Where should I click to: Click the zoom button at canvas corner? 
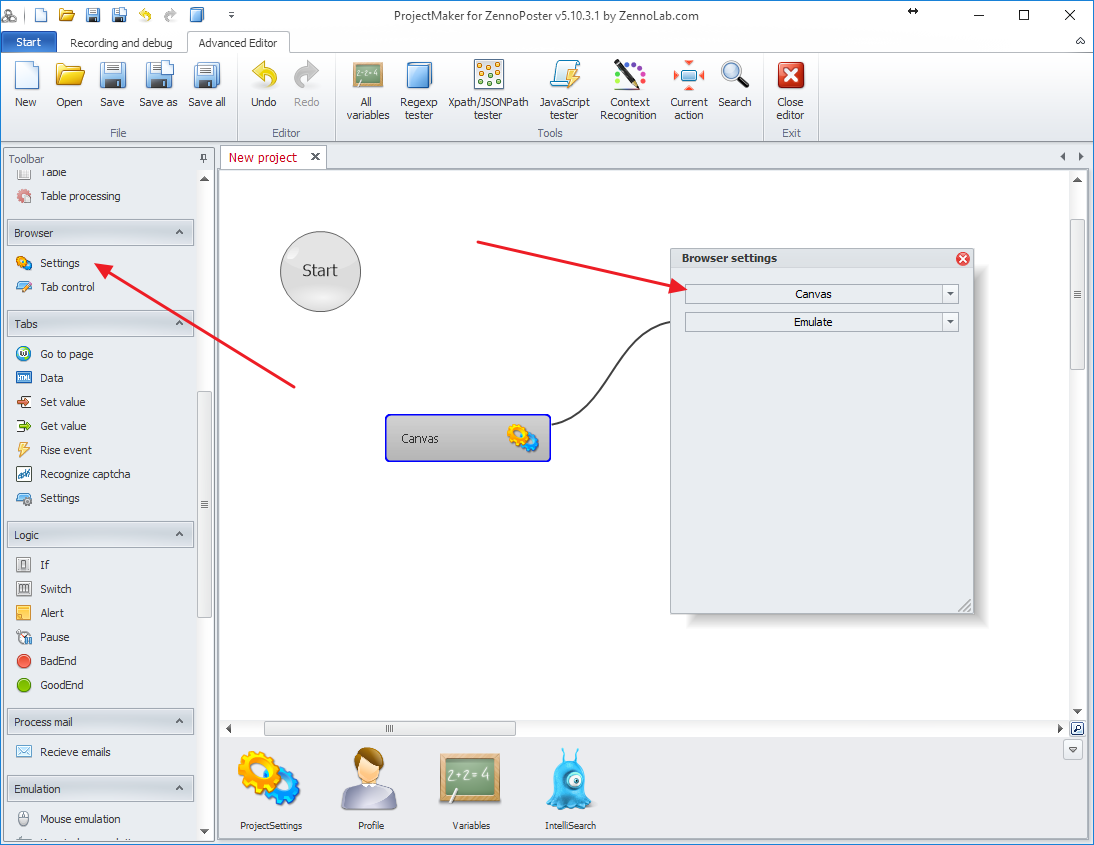(1077, 728)
